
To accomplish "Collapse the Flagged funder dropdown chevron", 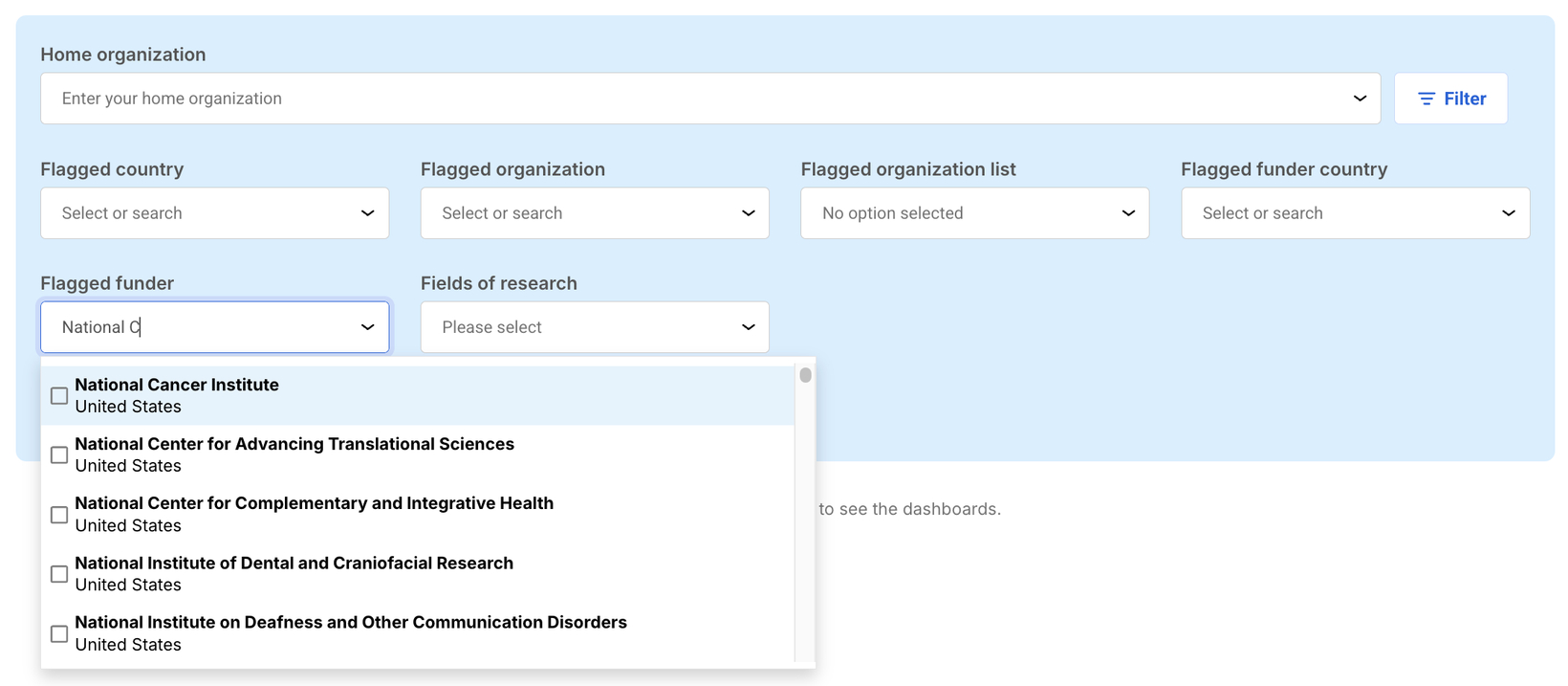I will click(x=367, y=327).
